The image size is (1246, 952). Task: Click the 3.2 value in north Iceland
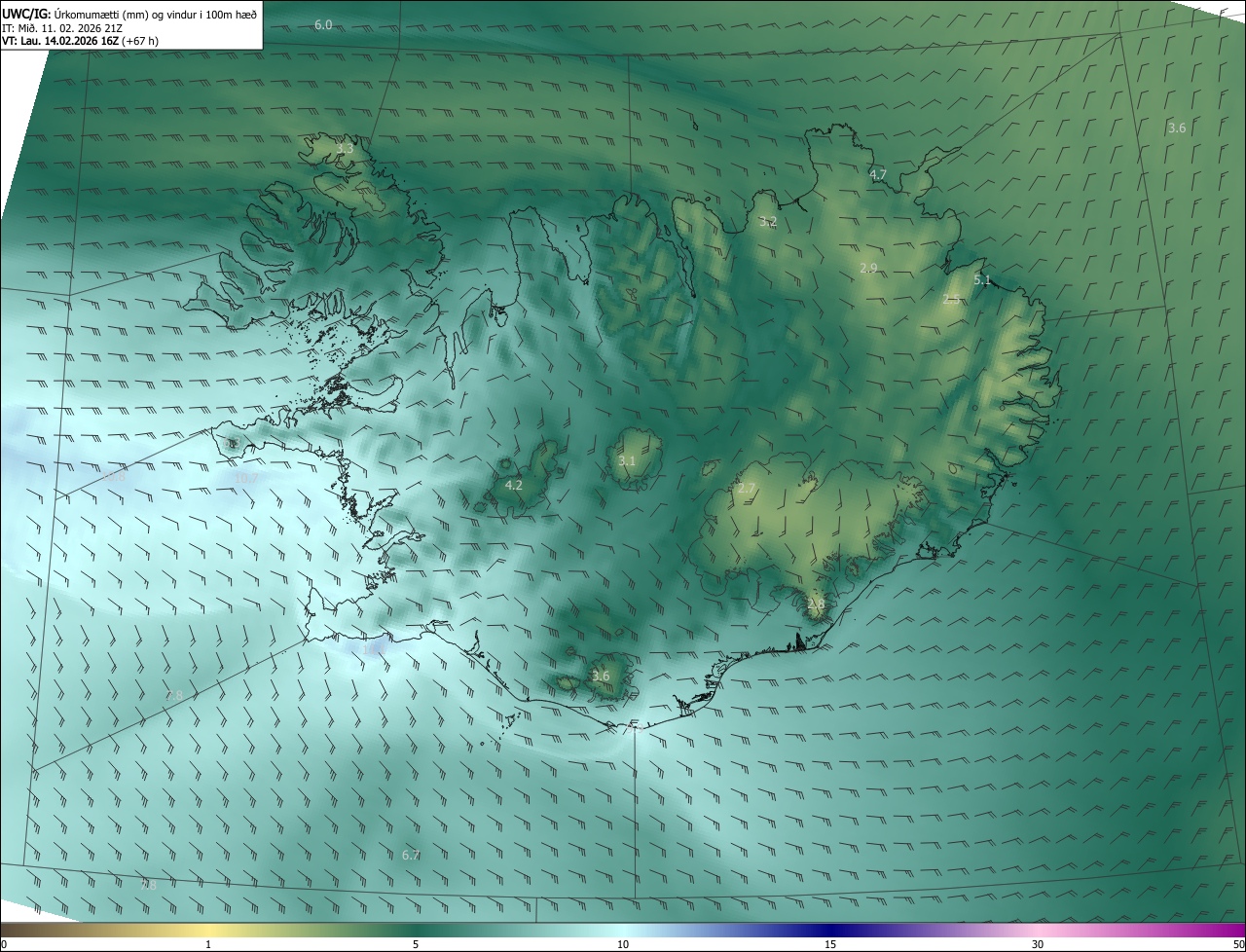(768, 222)
